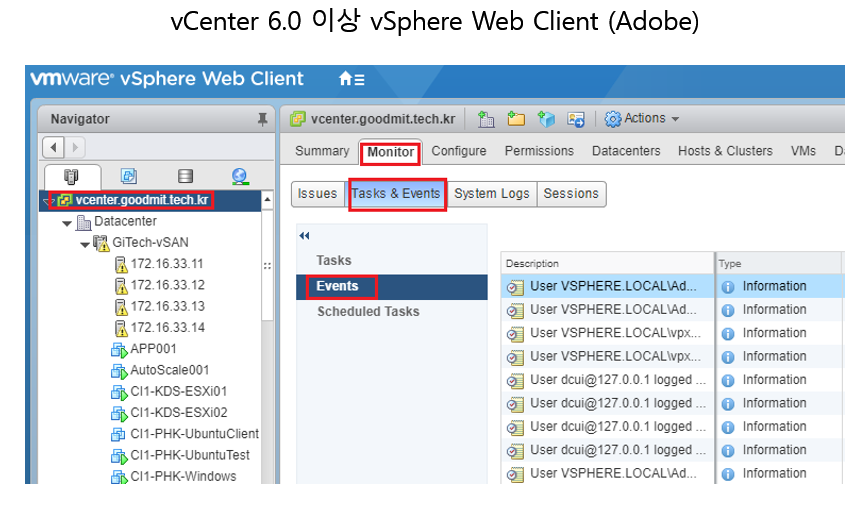Click the warning host icon for 172.16.33.11
866x505 pixels.
[x=121, y=265]
